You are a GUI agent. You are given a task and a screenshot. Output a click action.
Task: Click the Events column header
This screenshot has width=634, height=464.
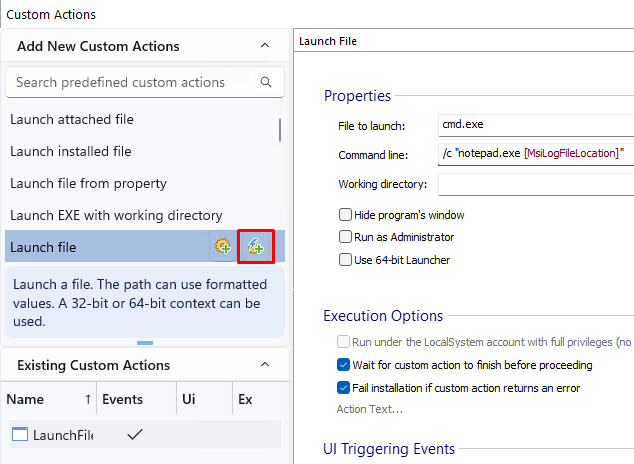(x=123, y=399)
